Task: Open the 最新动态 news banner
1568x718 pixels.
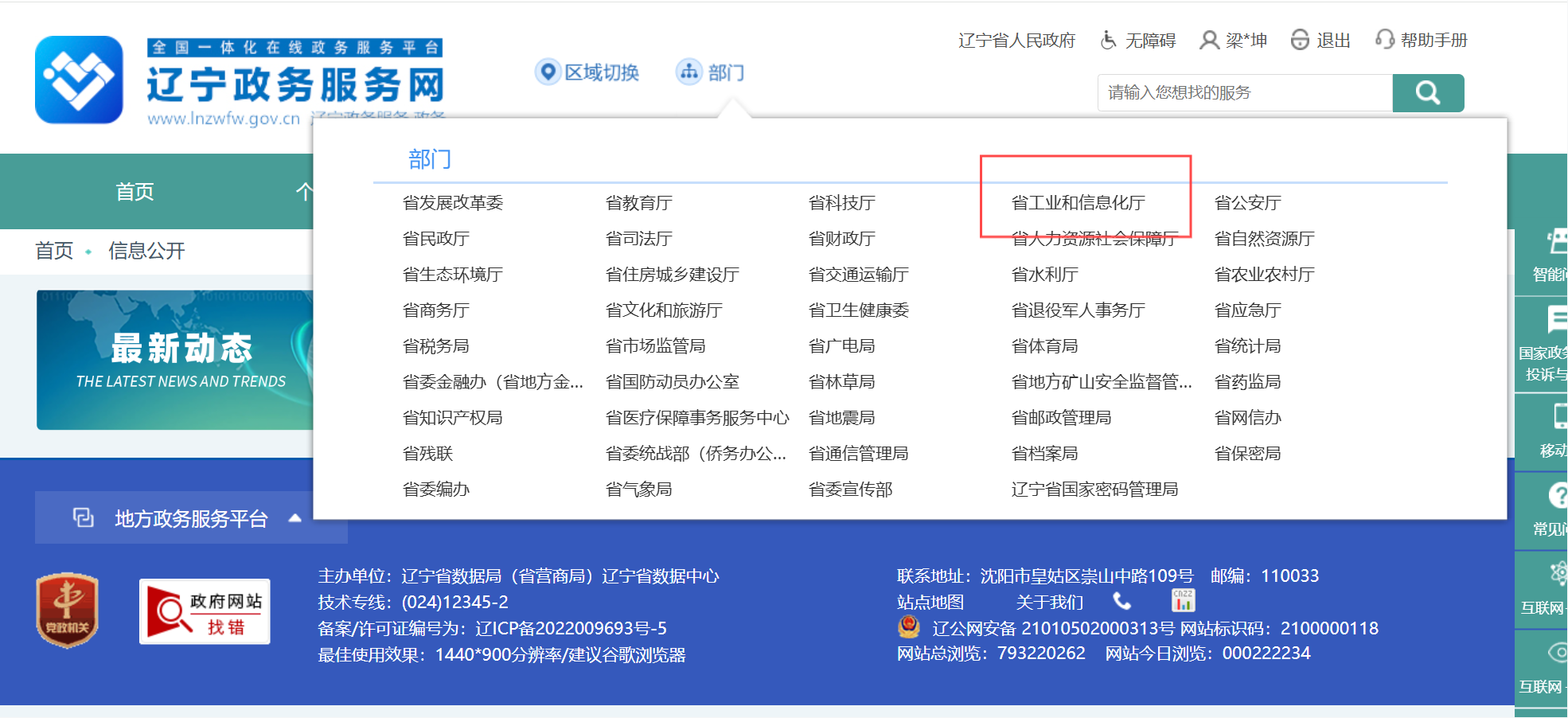Action: pos(176,360)
